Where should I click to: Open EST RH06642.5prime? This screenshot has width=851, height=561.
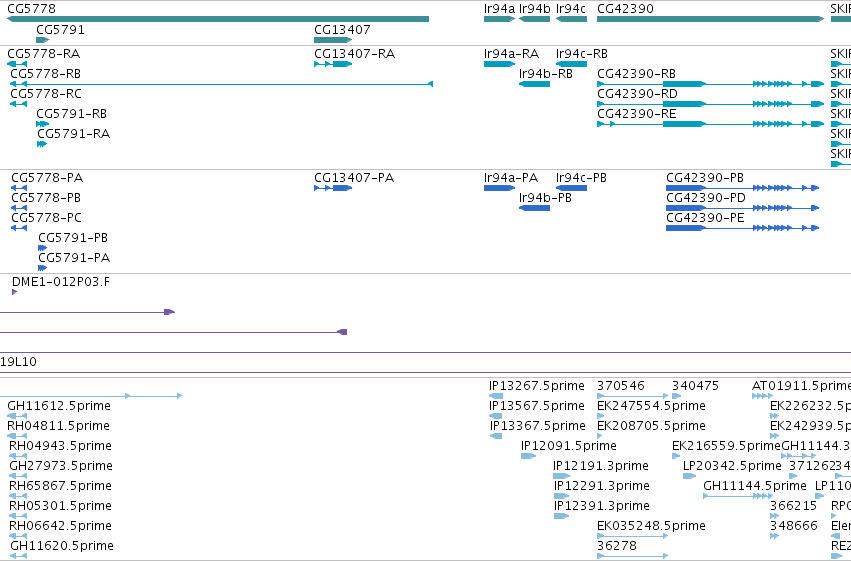click(60, 526)
